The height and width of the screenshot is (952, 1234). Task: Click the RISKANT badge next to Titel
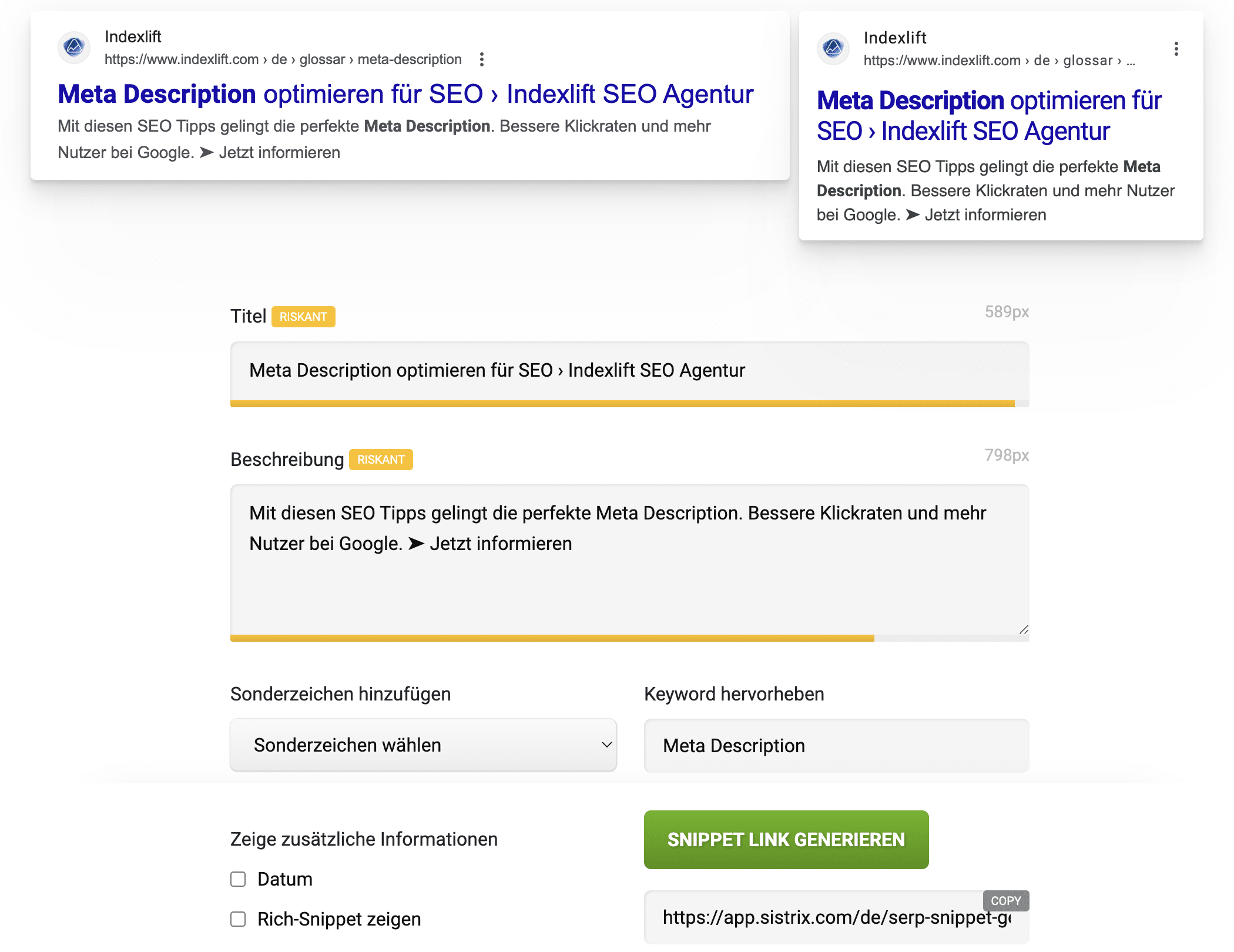(303, 317)
